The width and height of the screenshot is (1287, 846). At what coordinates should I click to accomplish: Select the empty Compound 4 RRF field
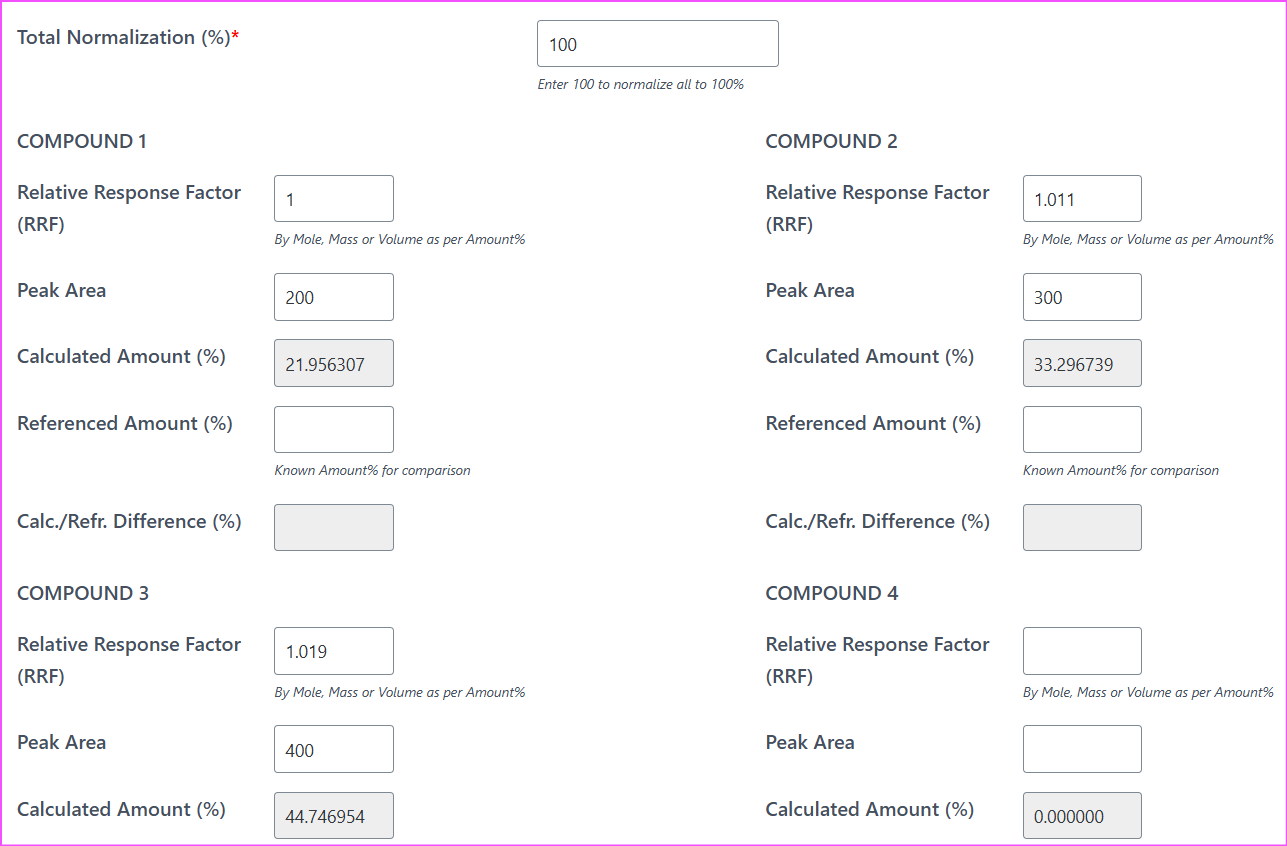coord(1081,650)
